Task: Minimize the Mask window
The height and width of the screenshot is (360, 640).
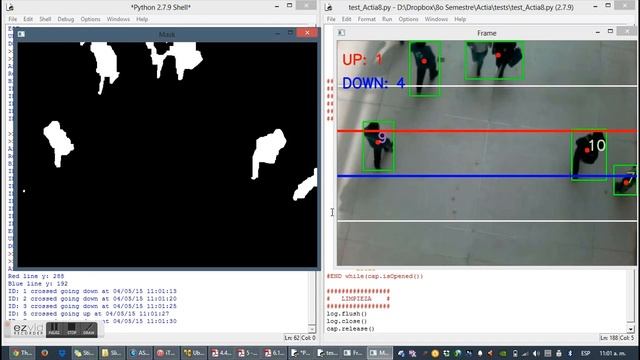Action: click(278, 33)
